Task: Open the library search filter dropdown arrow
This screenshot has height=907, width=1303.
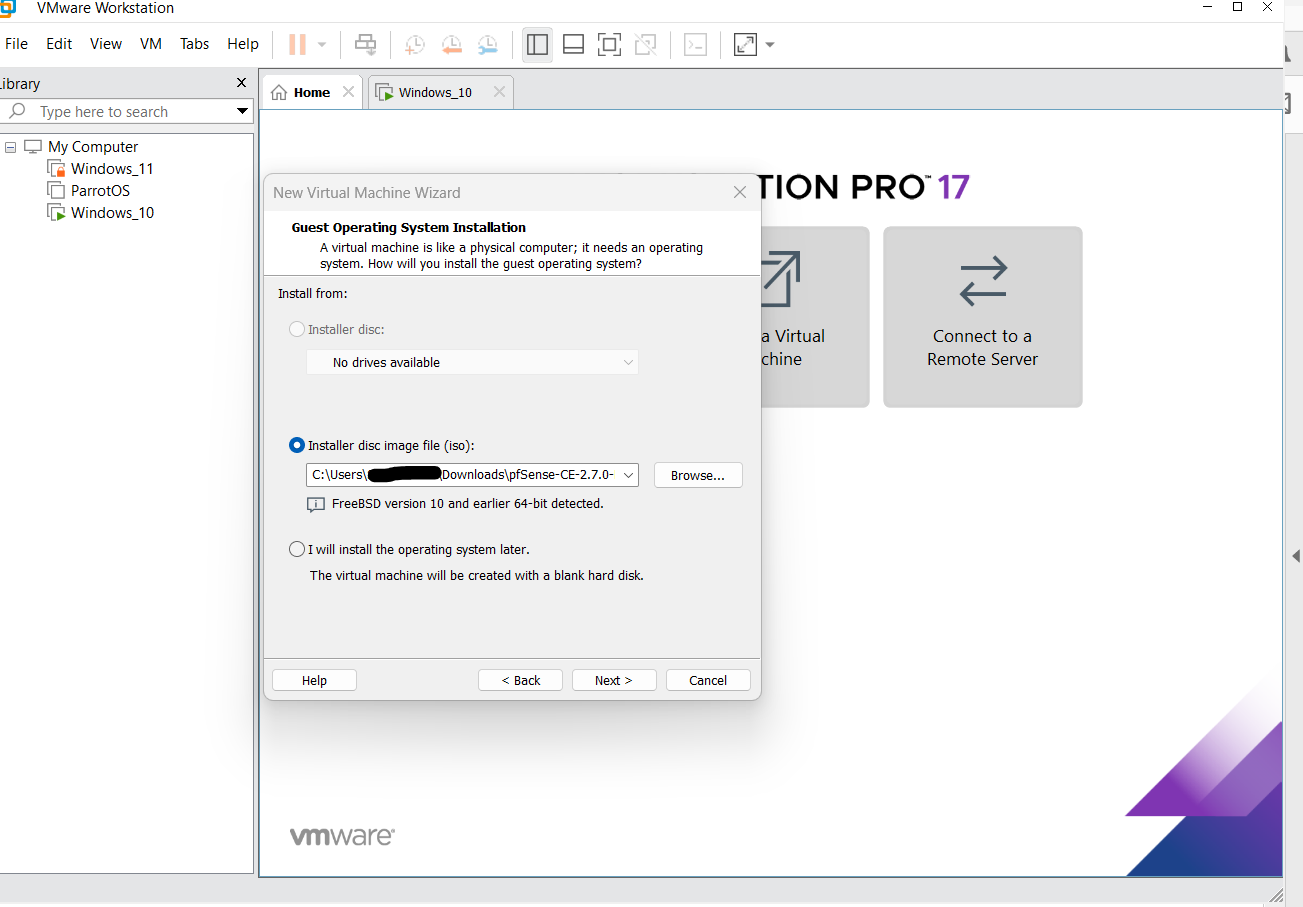Action: 242,112
